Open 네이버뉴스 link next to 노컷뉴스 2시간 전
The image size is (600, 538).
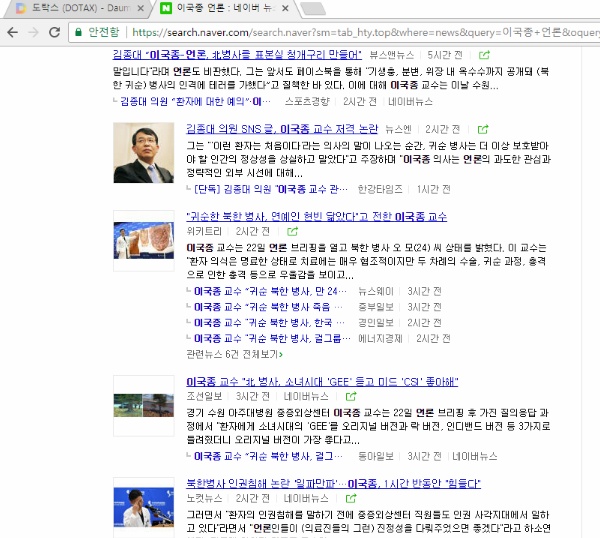(306, 498)
